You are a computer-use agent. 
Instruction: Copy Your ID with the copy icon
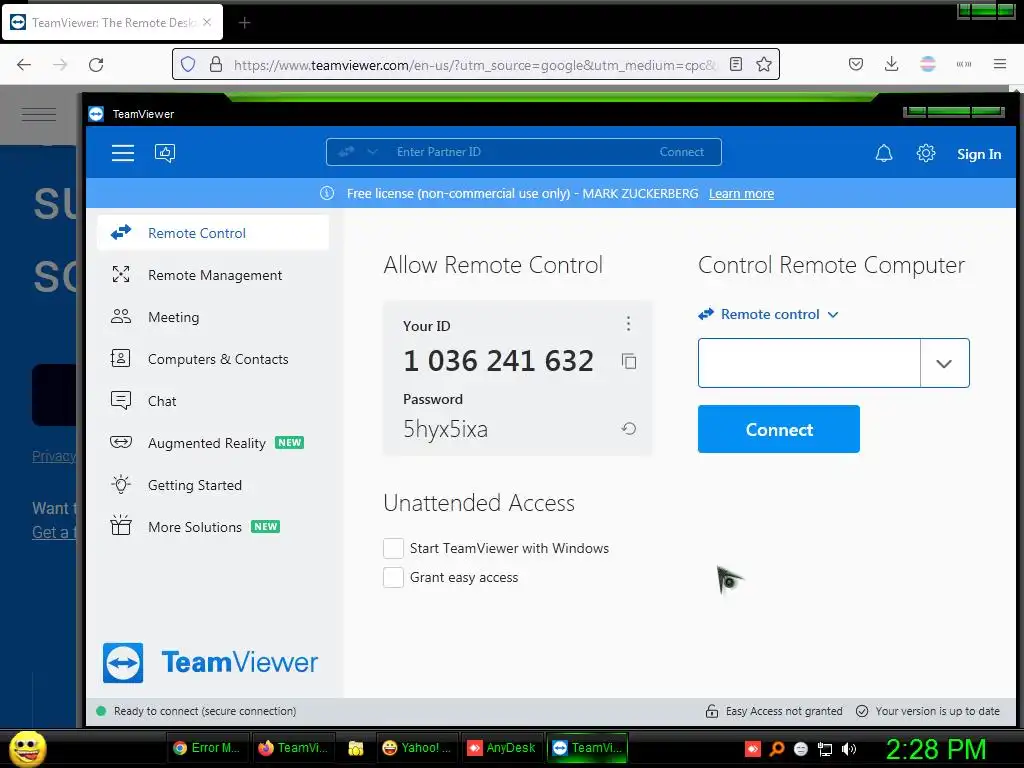[629, 361]
